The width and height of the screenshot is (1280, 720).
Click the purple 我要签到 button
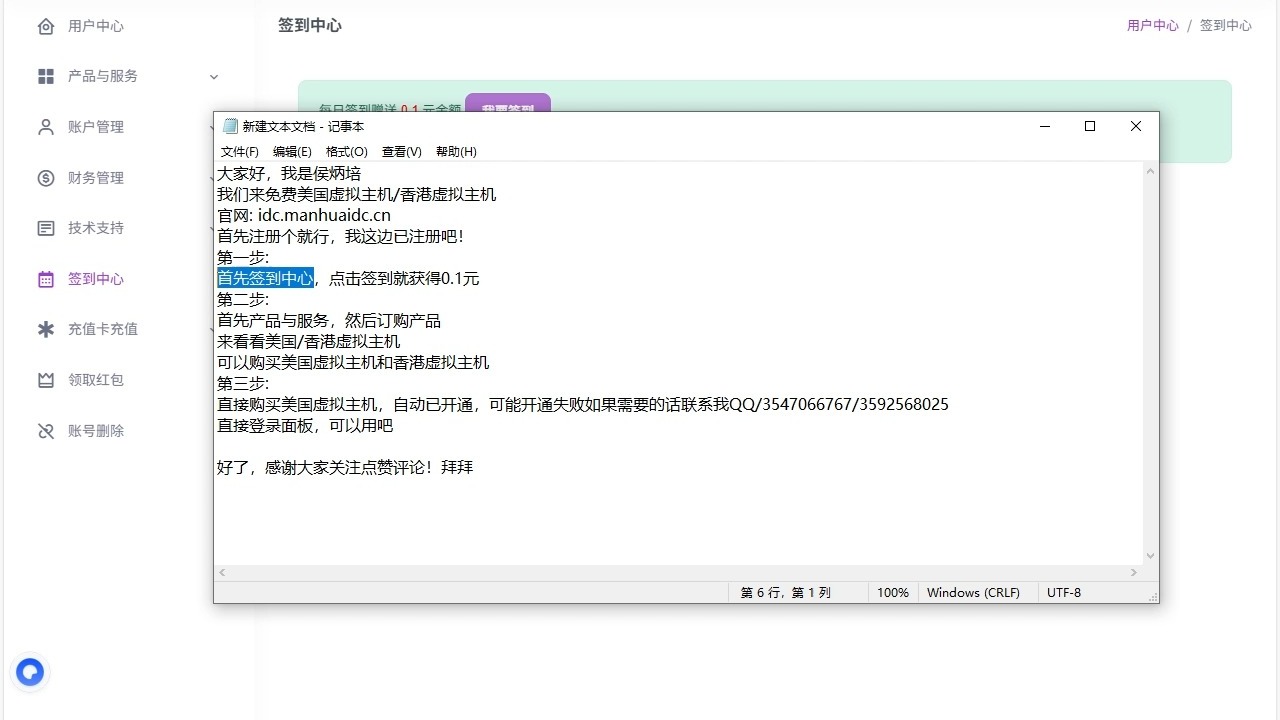click(508, 103)
